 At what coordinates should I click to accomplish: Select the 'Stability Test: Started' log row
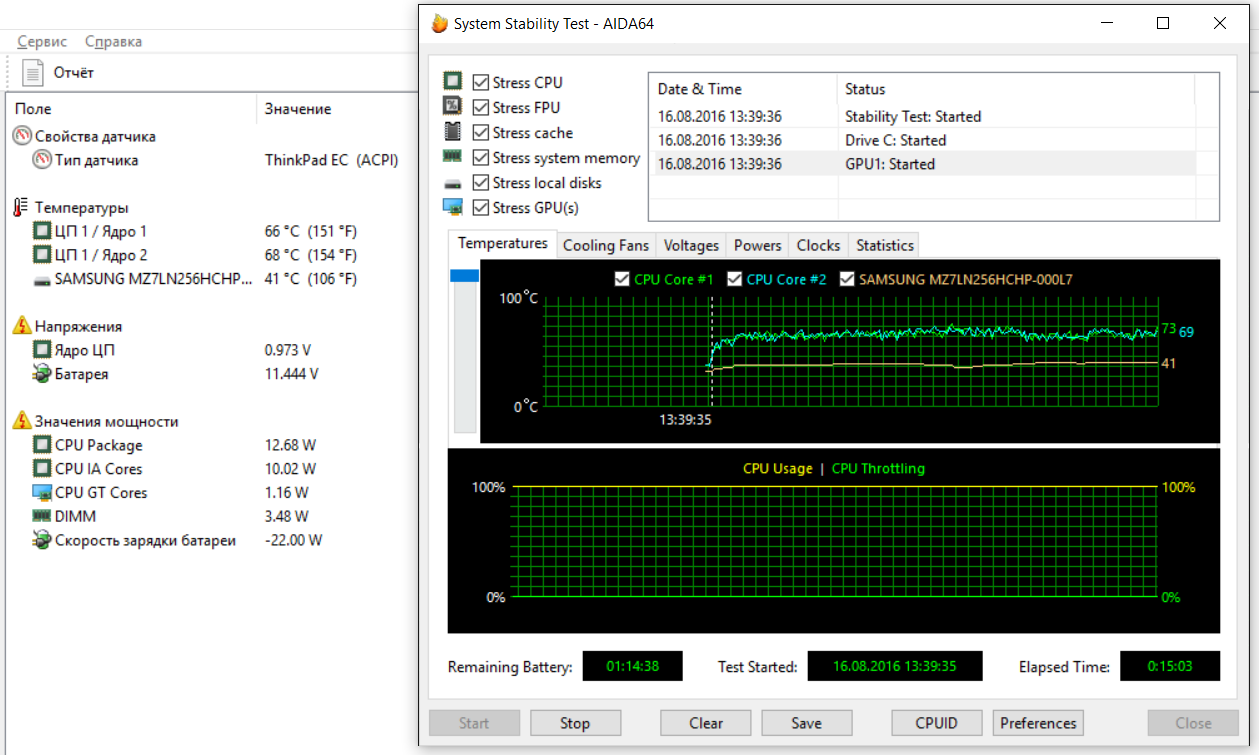924,116
